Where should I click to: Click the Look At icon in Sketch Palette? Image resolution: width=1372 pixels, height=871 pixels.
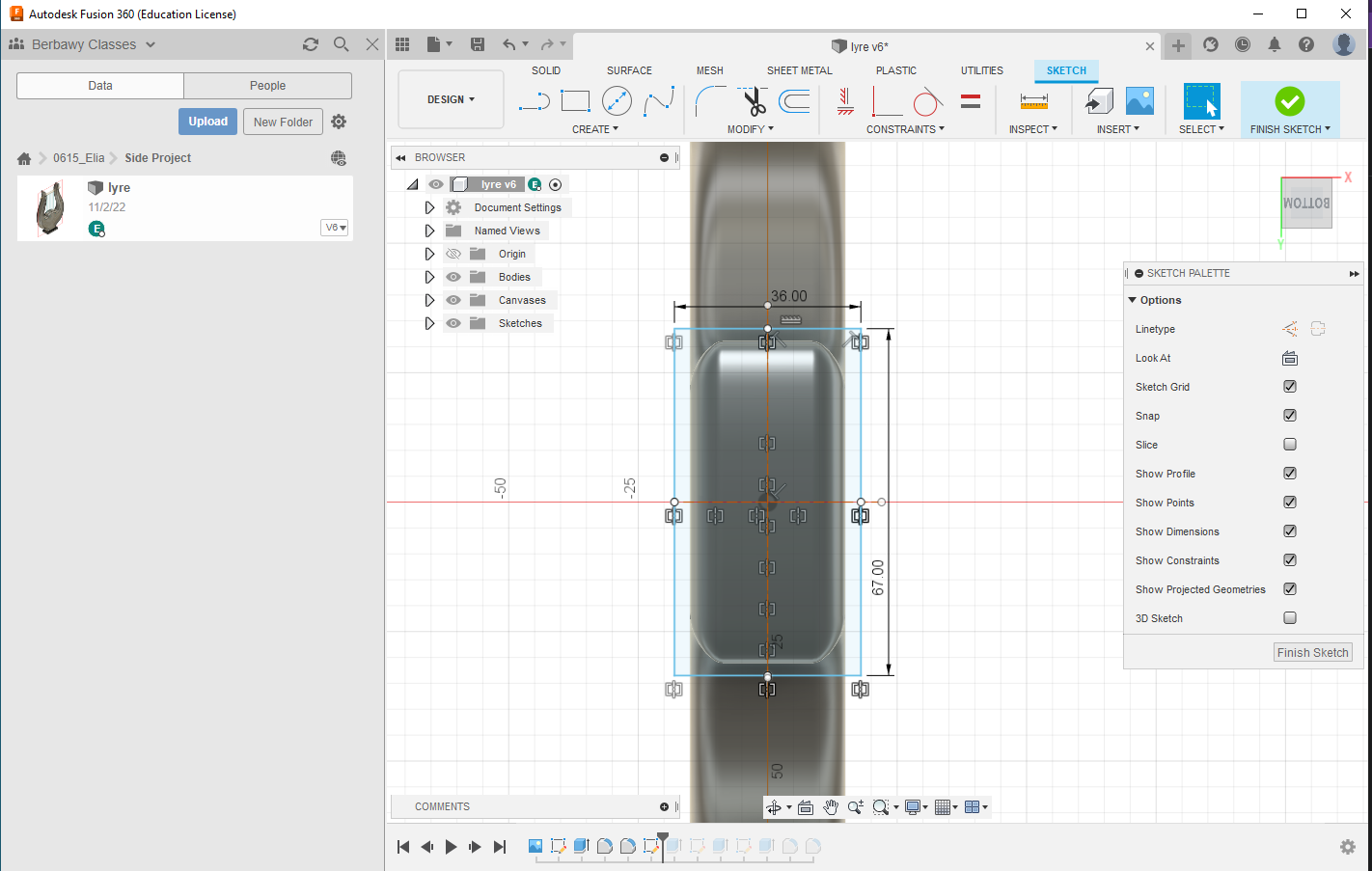pyautogui.click(x=1289, y=358)
